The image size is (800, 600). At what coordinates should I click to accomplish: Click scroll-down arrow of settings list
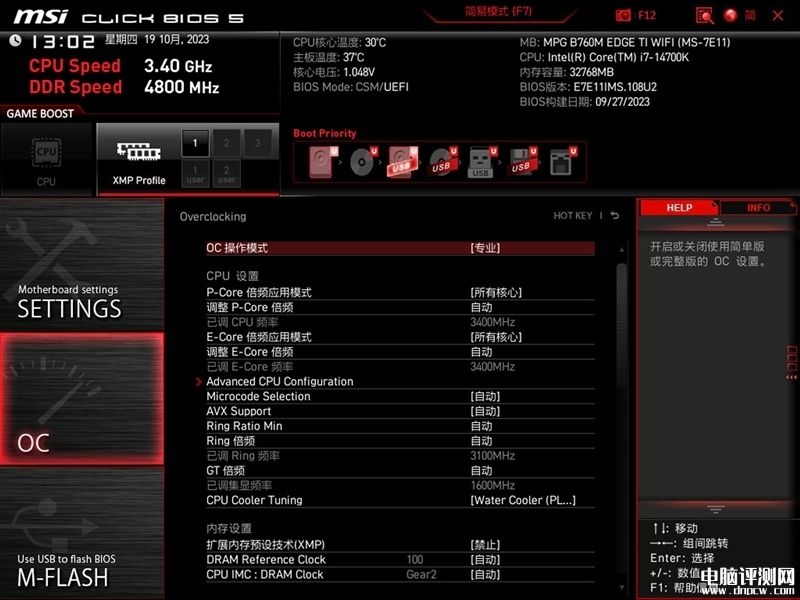point(621,588)
